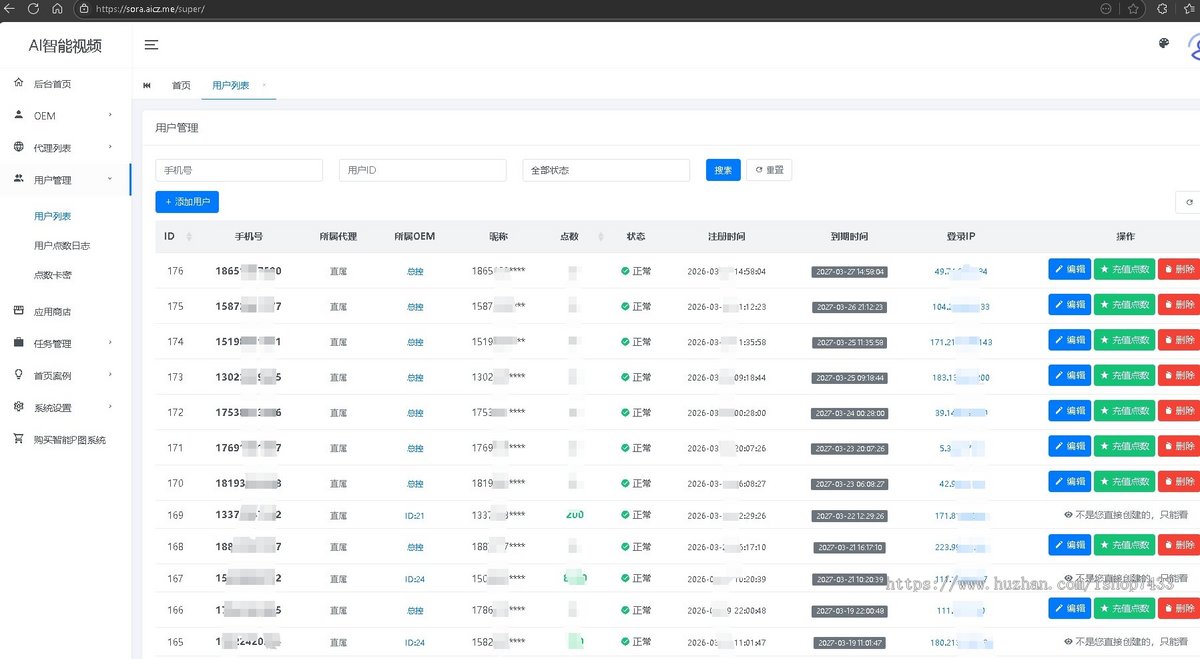Open 点数卡密 in the sidebar
Image resolution: width=1200 pixels, height=659 pixels.
[52, 274]
